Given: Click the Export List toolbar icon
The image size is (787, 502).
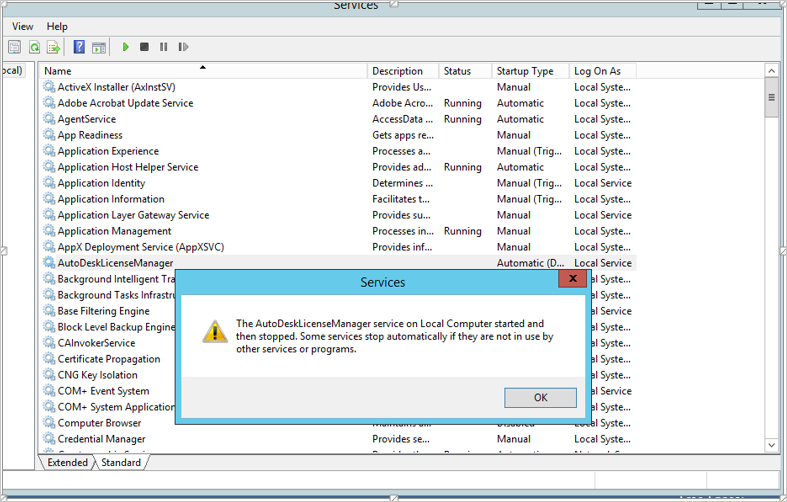Looking at the screenshot, I should coord(54,47).
